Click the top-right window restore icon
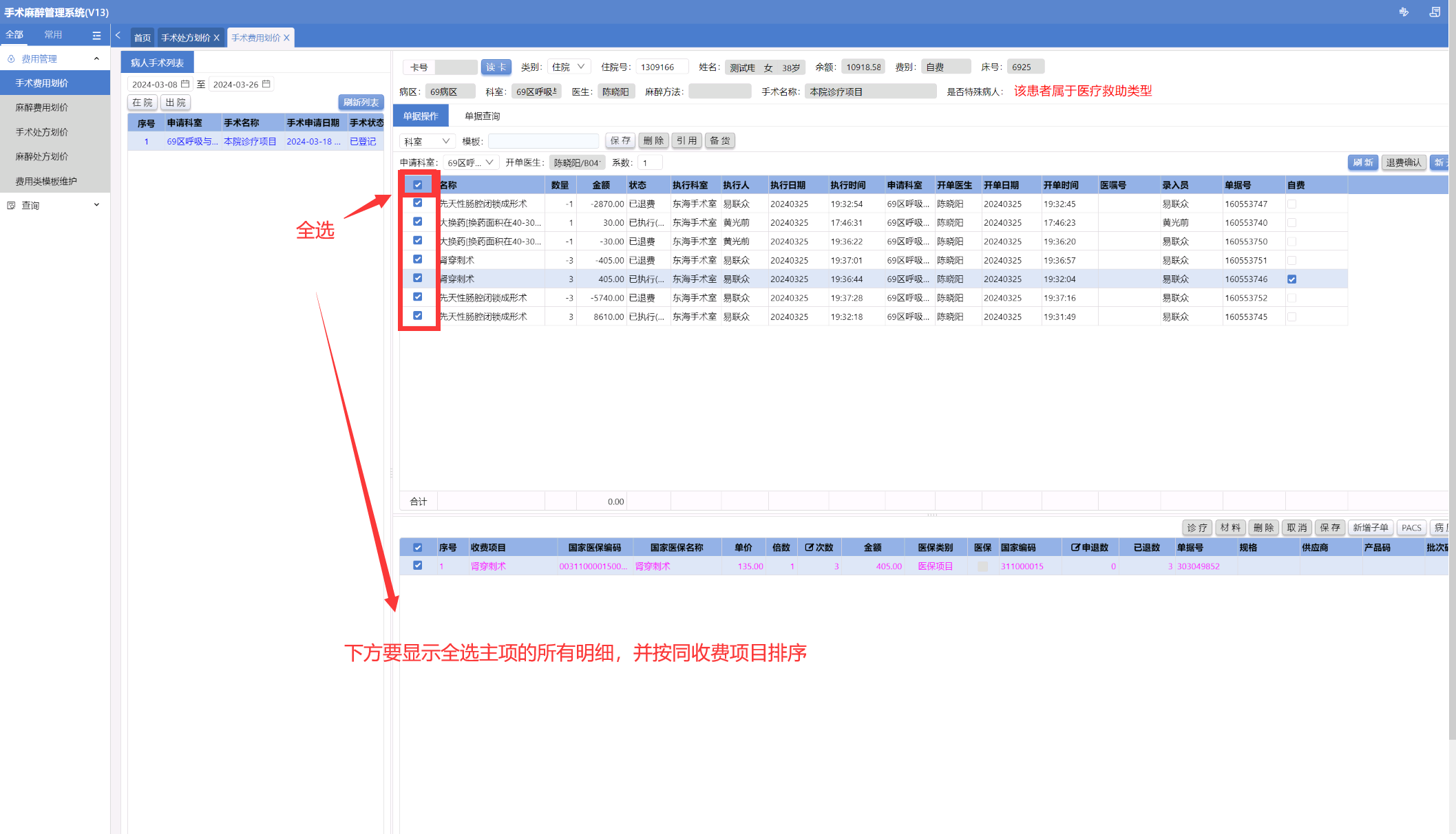This screenshot has width=1456, height=834. [x=1435, y=12]
